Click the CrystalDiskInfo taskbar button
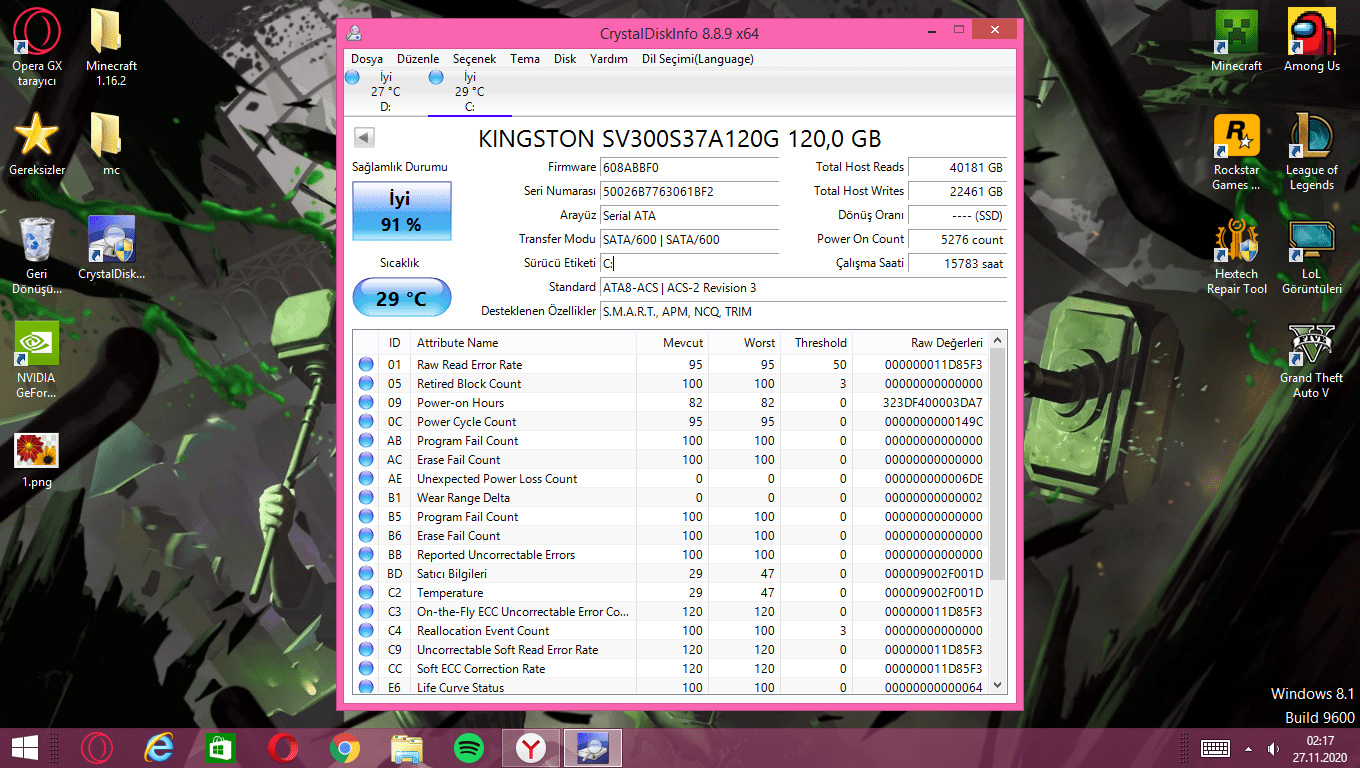This screenshot has height=768, width=1360. 593,748
